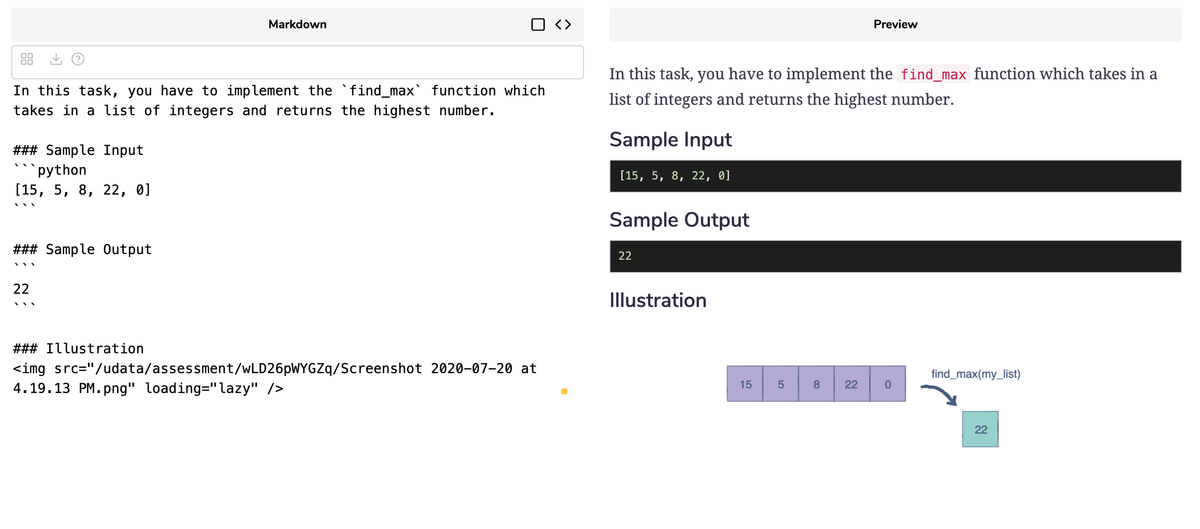
Task: Click the find_max(my_list) label in the illustration
Action: point(976,374)
